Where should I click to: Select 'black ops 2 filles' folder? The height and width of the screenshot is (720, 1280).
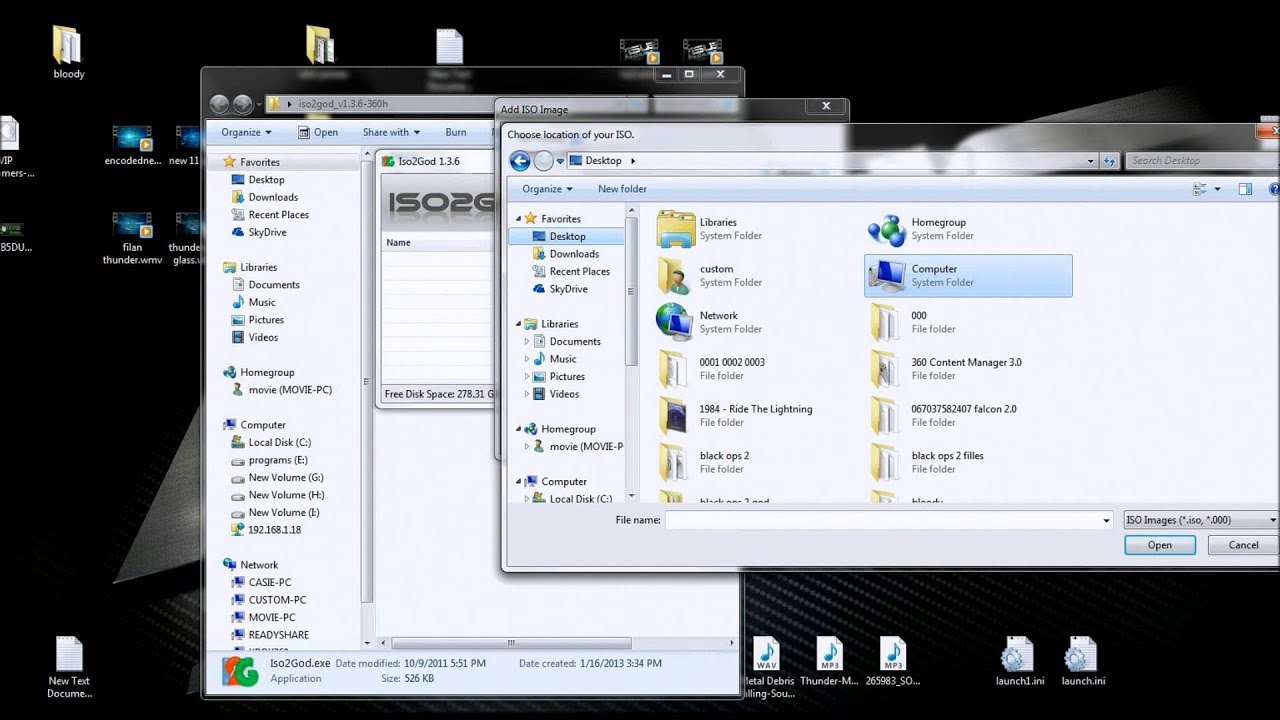pos(927,462)
